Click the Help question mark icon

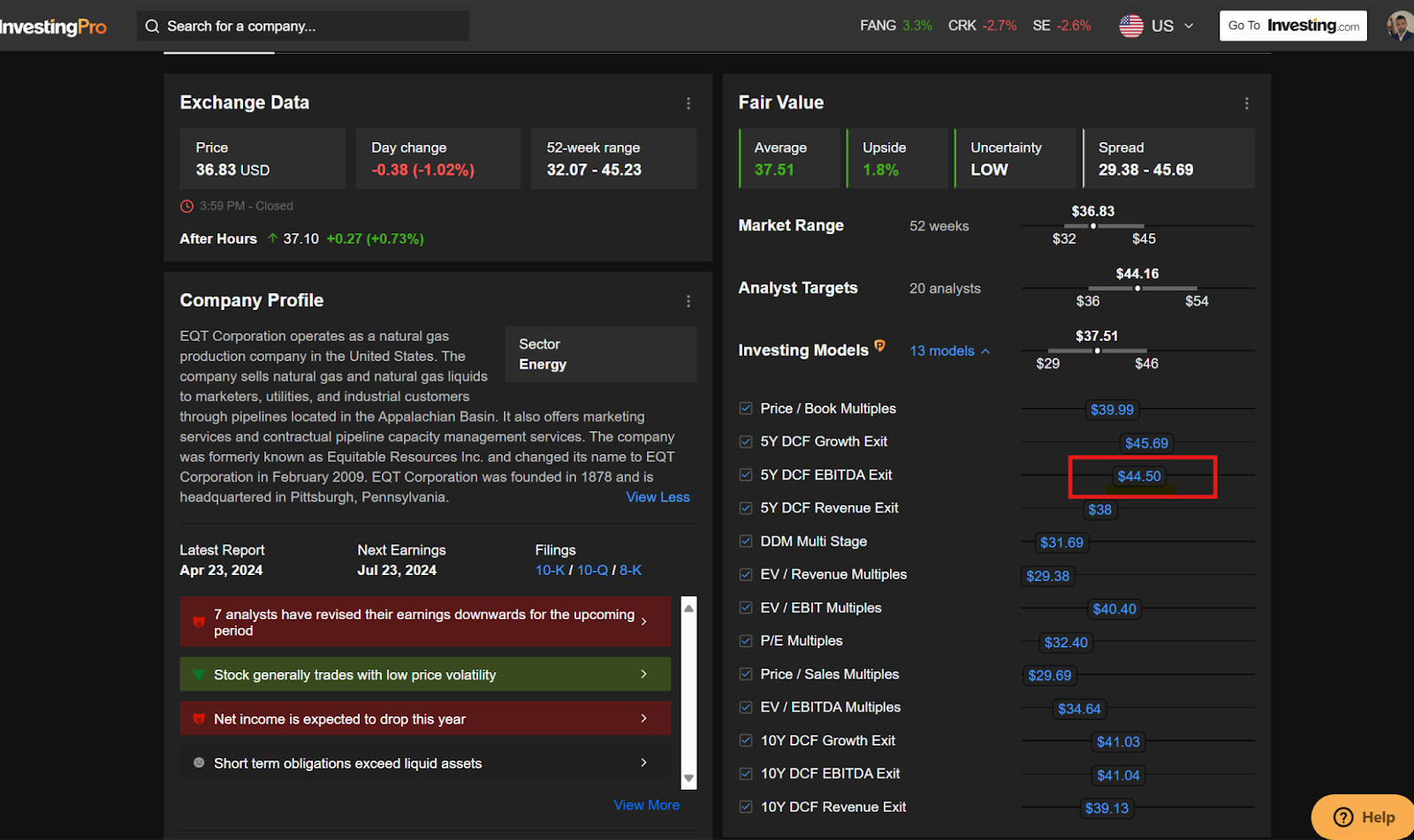[1343, 817]
